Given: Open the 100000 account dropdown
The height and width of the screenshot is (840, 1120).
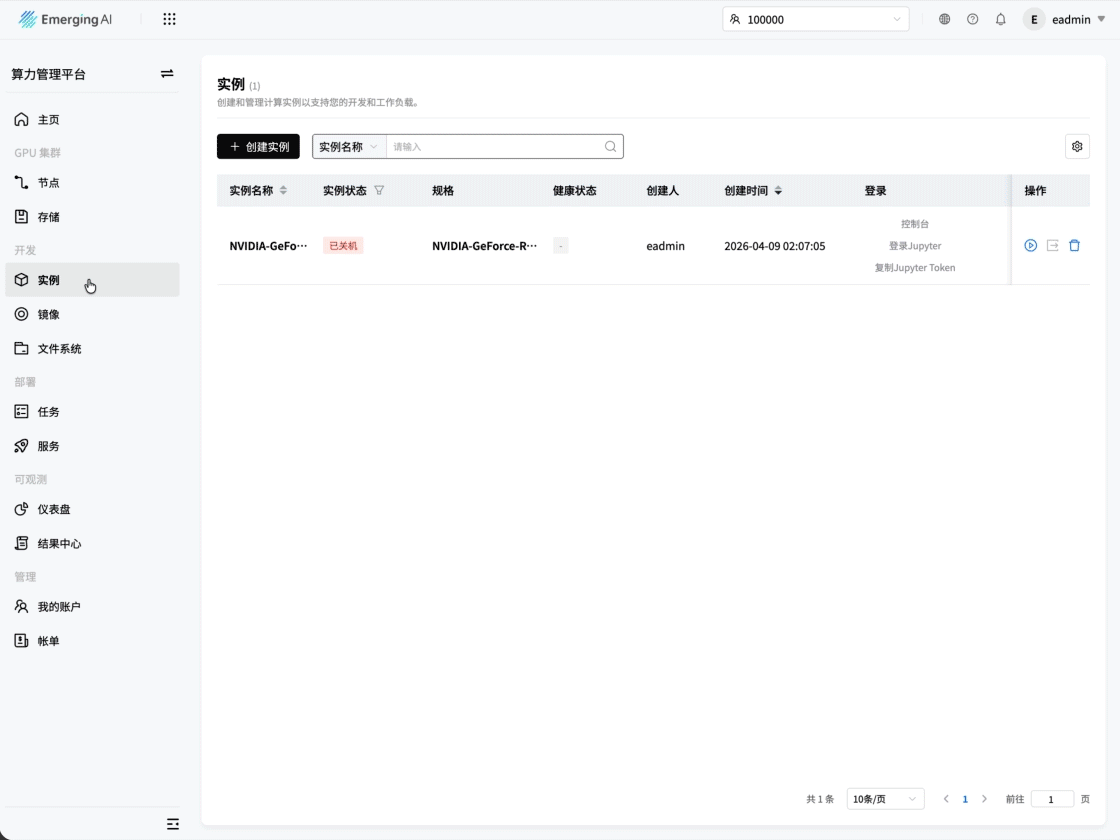Looking at the screenshot, I should click(816, 19).
